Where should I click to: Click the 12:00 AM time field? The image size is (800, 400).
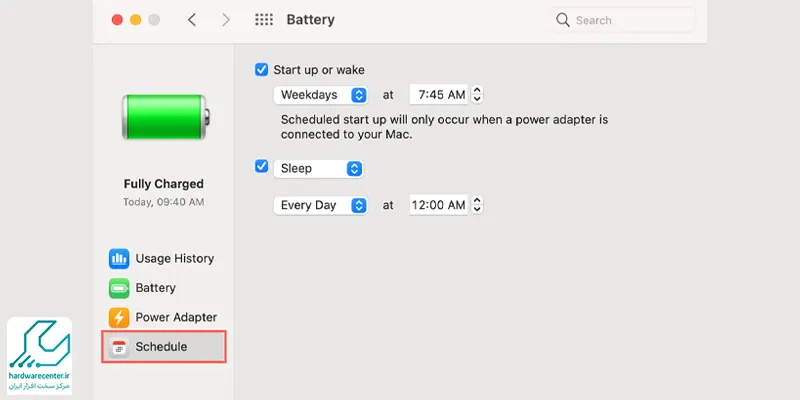(438, 206)
